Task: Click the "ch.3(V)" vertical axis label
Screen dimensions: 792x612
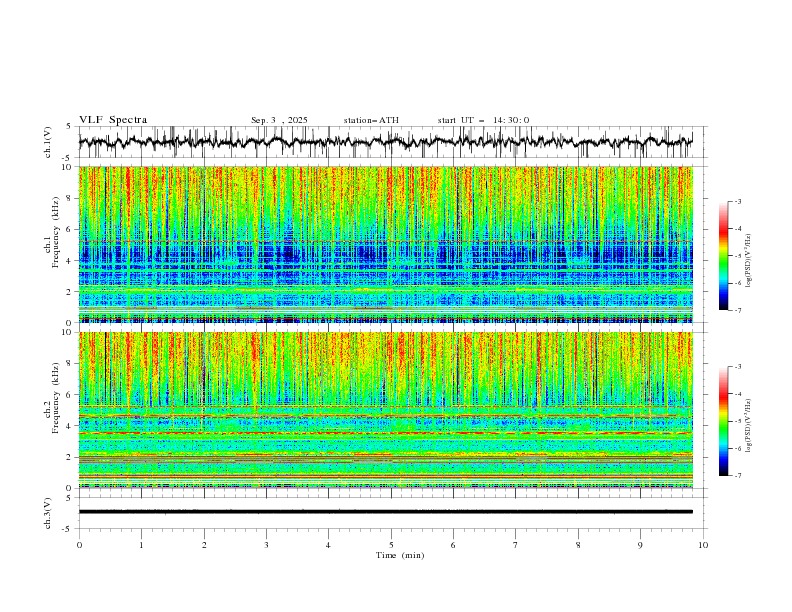Action: point(48,513)
